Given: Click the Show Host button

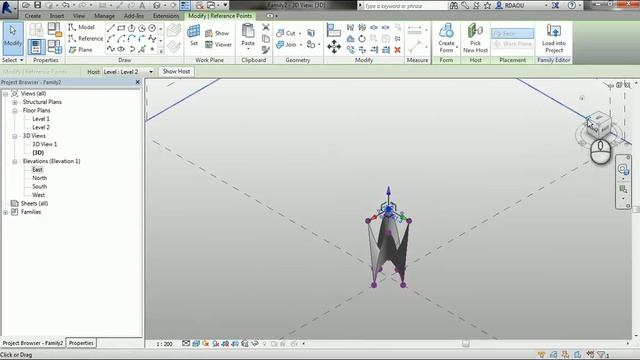Looking at the screenshot, I should point(176,71).
